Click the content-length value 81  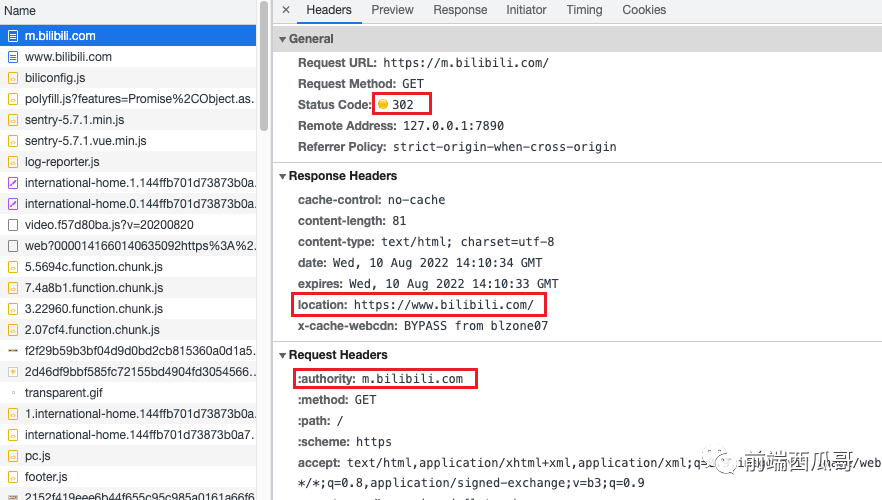(399, 221)
